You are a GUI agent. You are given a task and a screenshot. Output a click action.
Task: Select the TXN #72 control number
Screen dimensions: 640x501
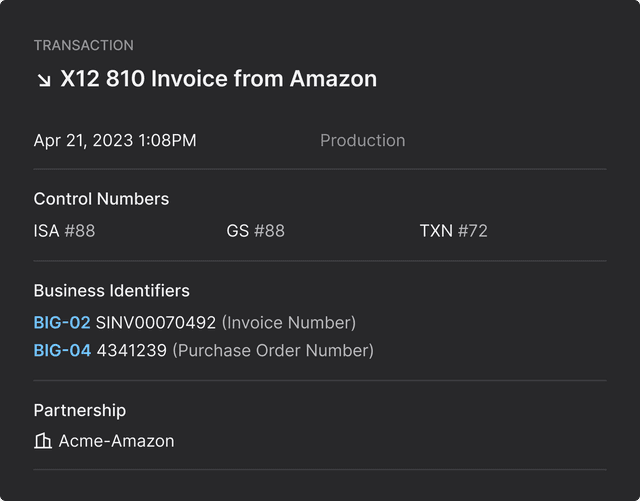[453, 231]
